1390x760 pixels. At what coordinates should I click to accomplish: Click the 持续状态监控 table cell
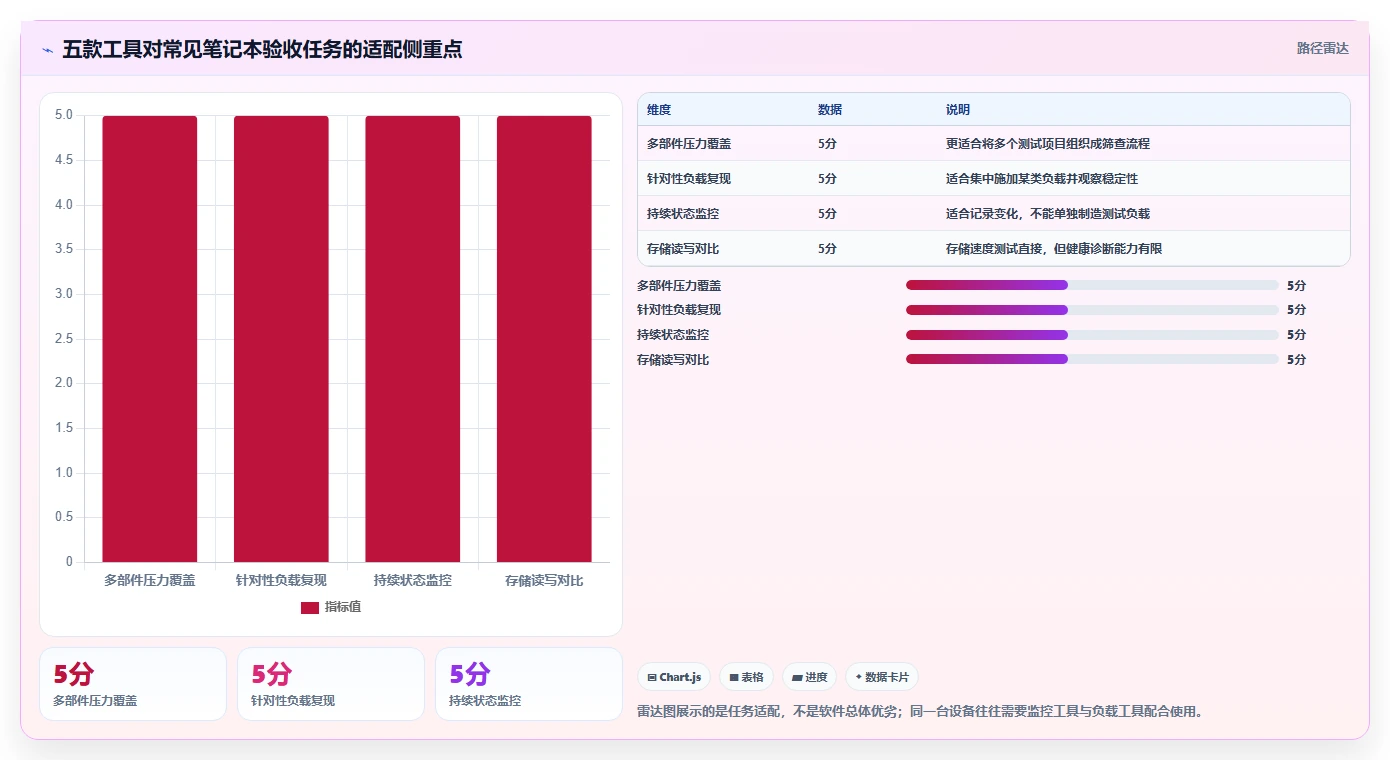pos(683,213)
